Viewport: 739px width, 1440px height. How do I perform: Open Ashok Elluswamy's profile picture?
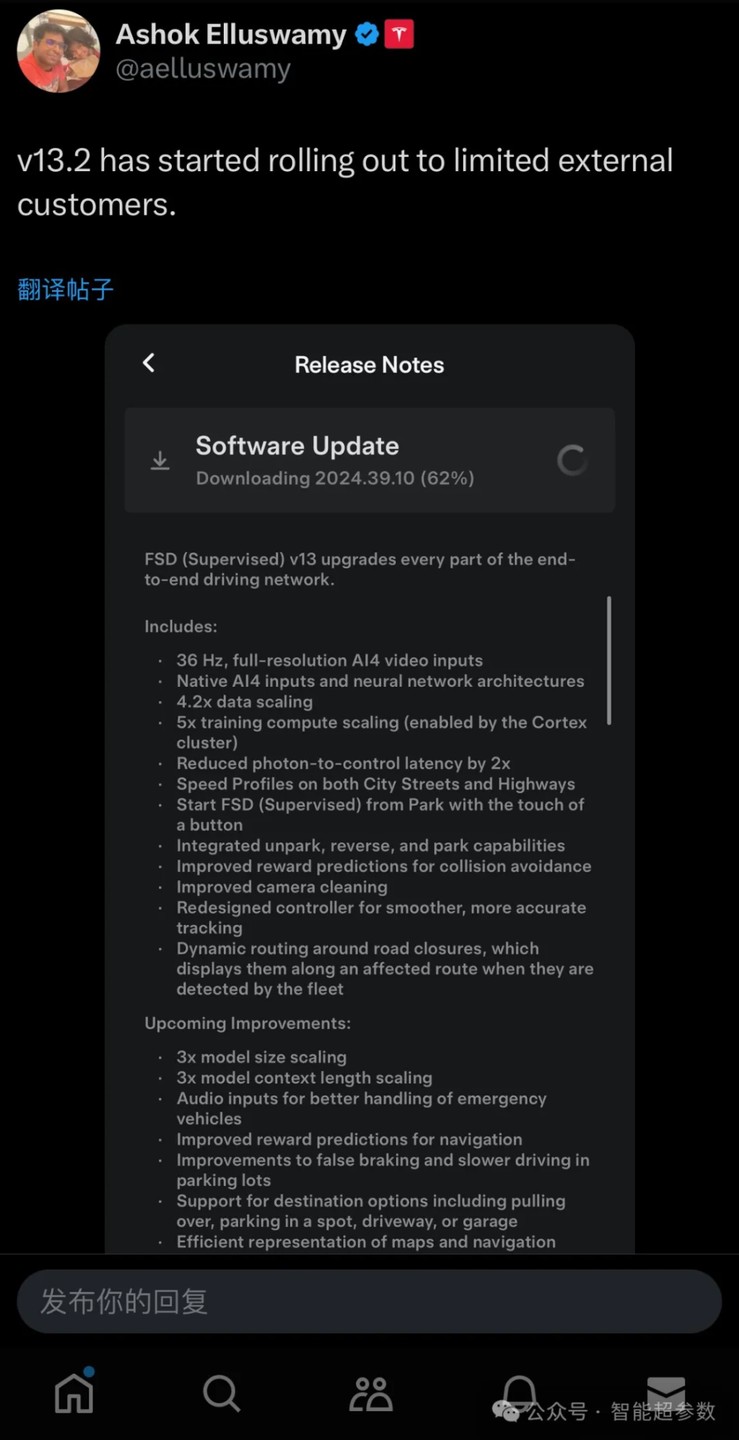tap(58, 51)
